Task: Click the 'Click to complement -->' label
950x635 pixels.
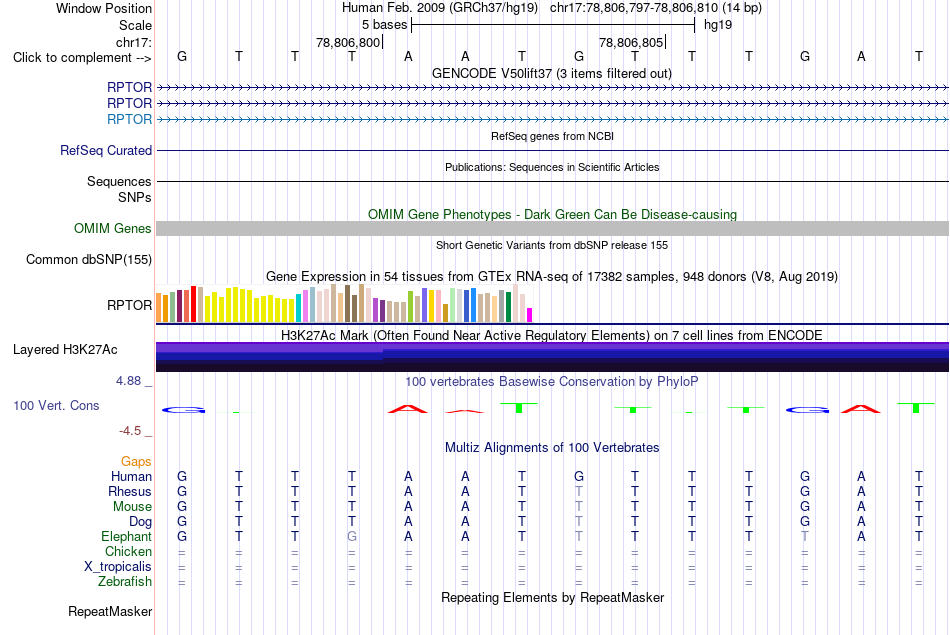Action: tap(82, 58)
